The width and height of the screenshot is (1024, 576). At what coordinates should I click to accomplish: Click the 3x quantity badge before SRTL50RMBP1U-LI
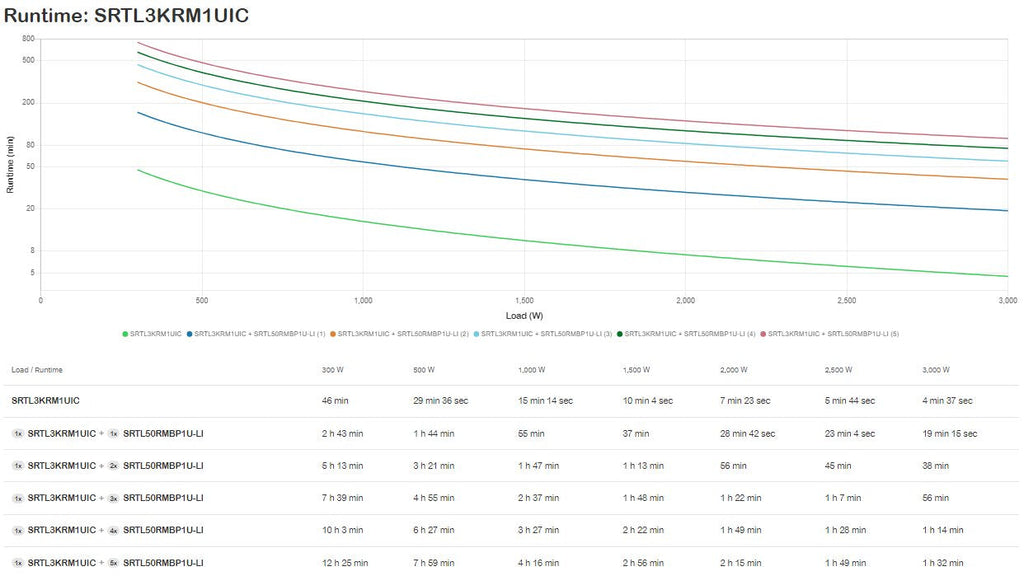[x=113, y=498]
